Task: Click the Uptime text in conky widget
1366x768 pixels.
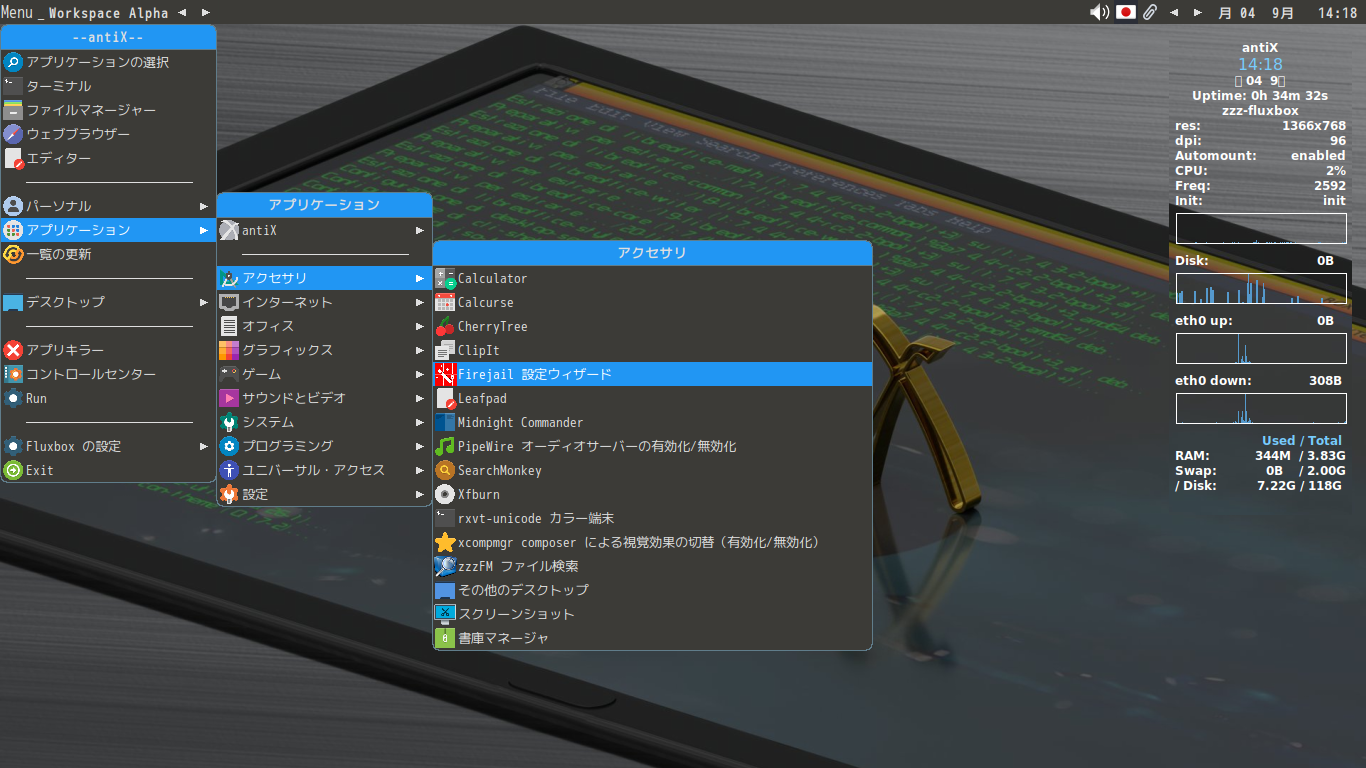Action: point(1260,96)
